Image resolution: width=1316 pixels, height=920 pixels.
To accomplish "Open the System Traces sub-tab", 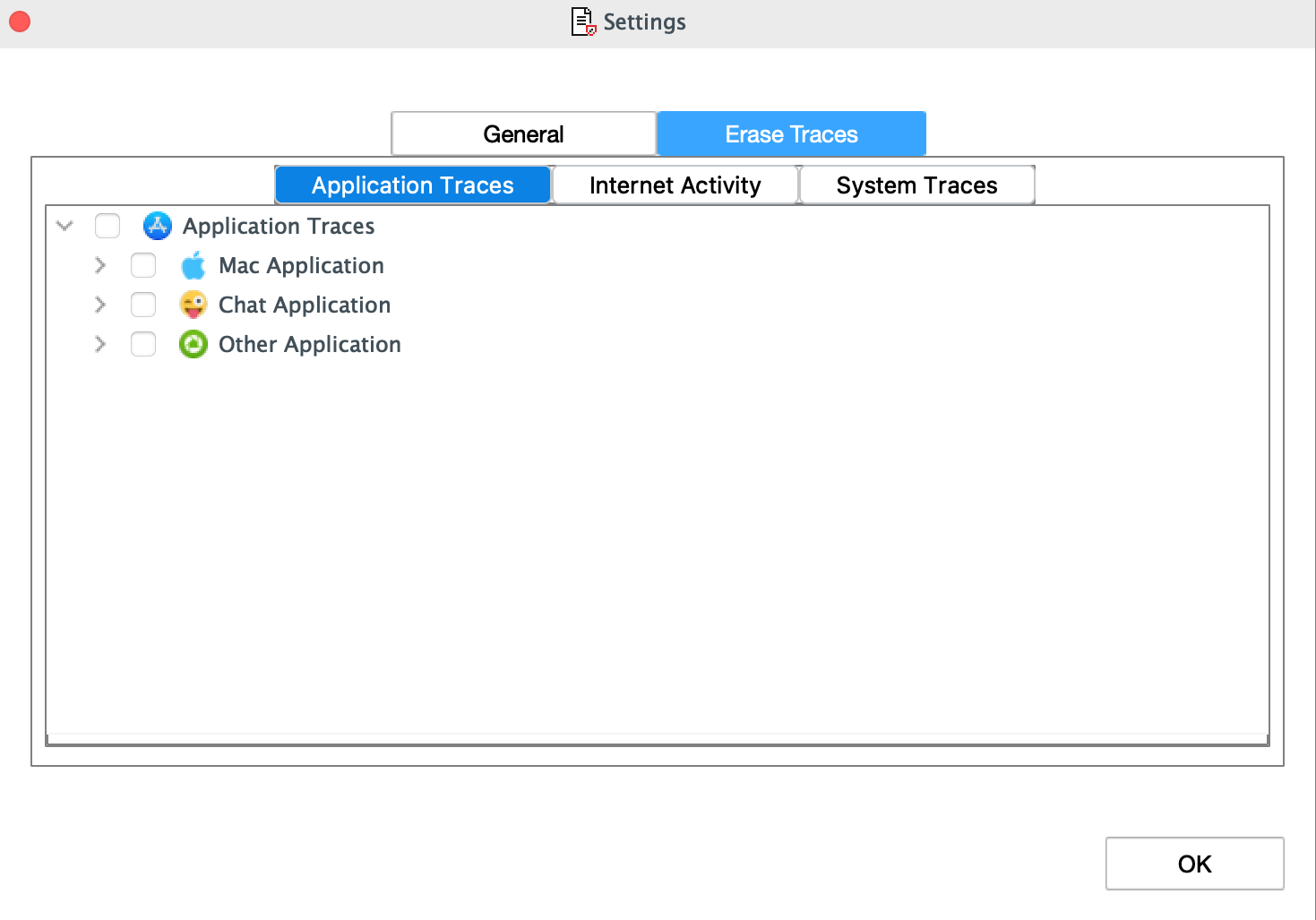I will [x=917, y=185].
